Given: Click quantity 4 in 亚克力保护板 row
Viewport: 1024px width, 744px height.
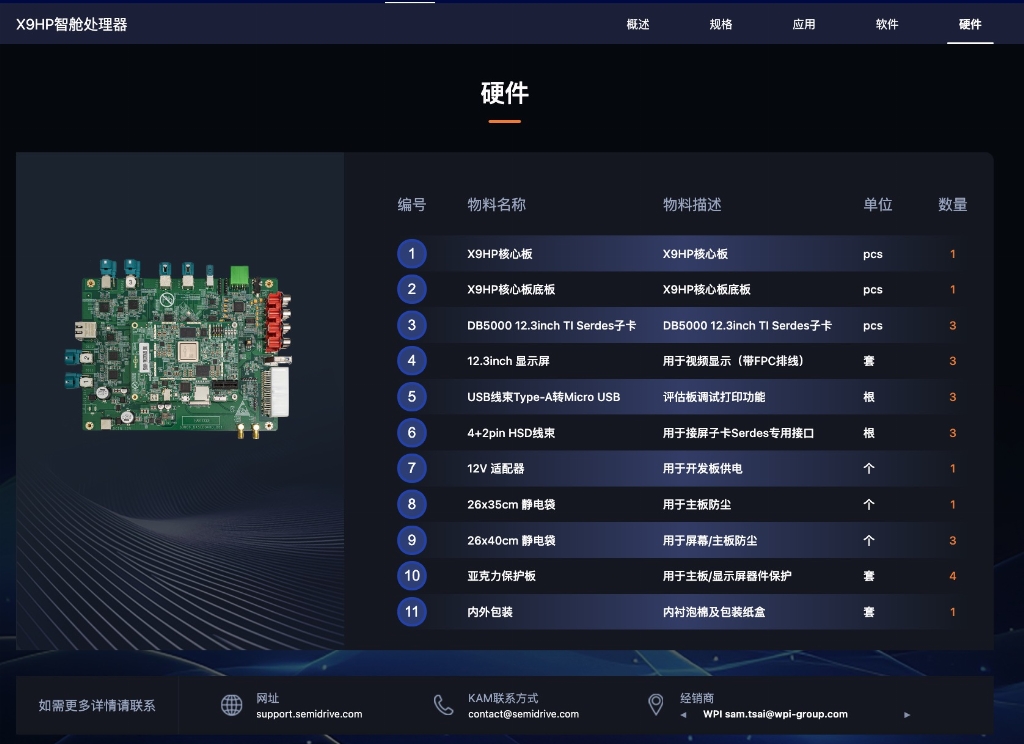Looking at the screenshot, I should coord(952,576).
